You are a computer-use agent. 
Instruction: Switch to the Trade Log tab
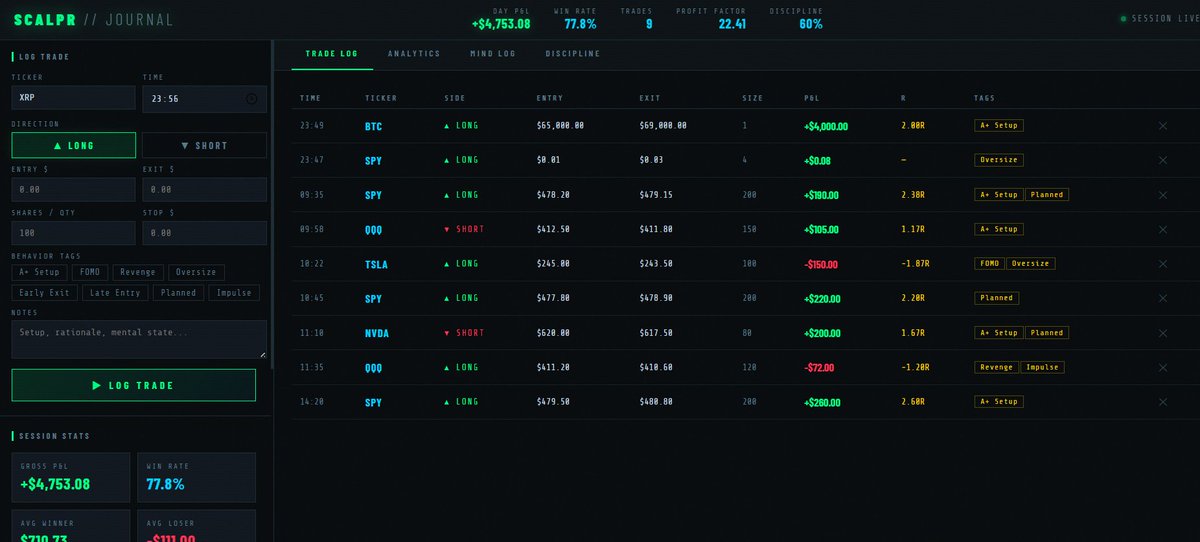332,54
